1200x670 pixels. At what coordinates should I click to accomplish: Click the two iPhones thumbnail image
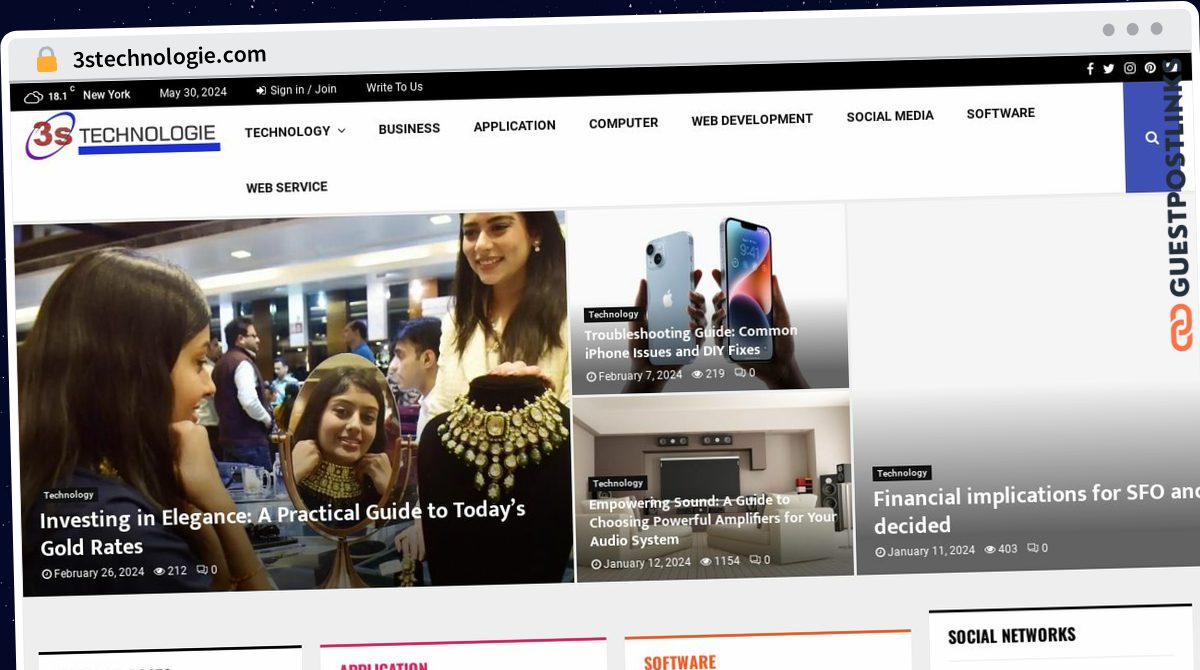708,297
